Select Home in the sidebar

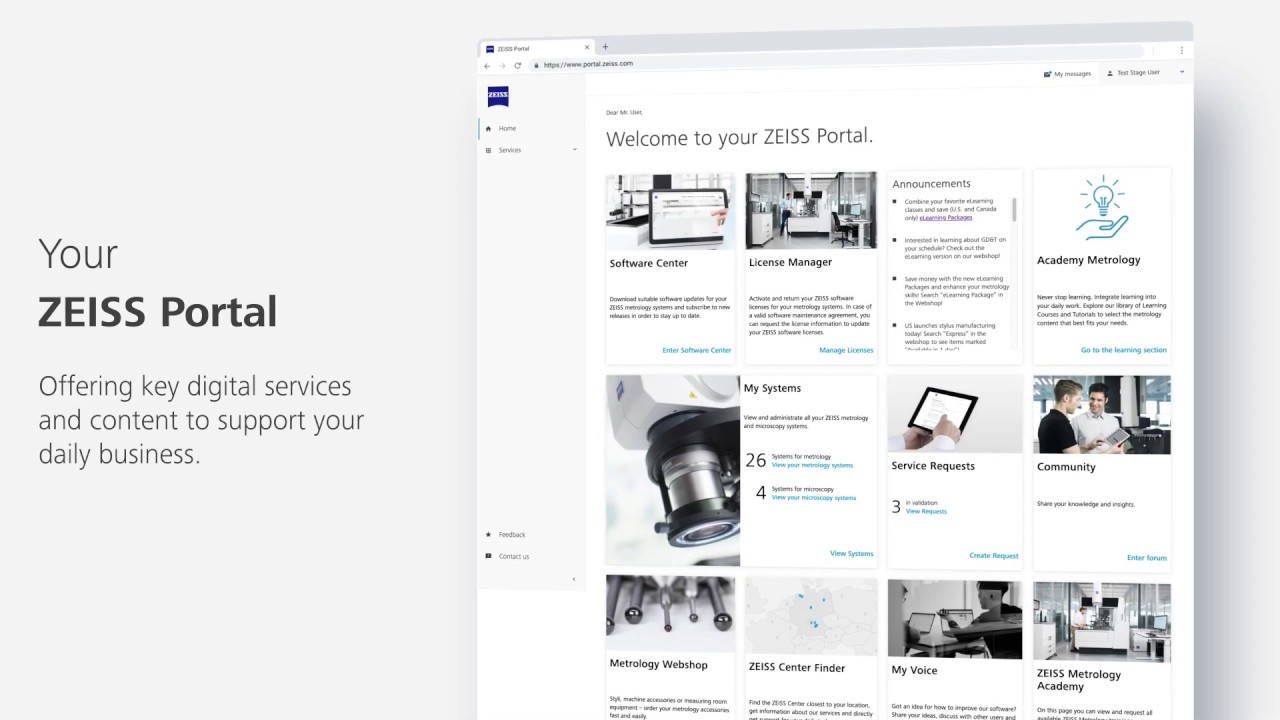508,129
